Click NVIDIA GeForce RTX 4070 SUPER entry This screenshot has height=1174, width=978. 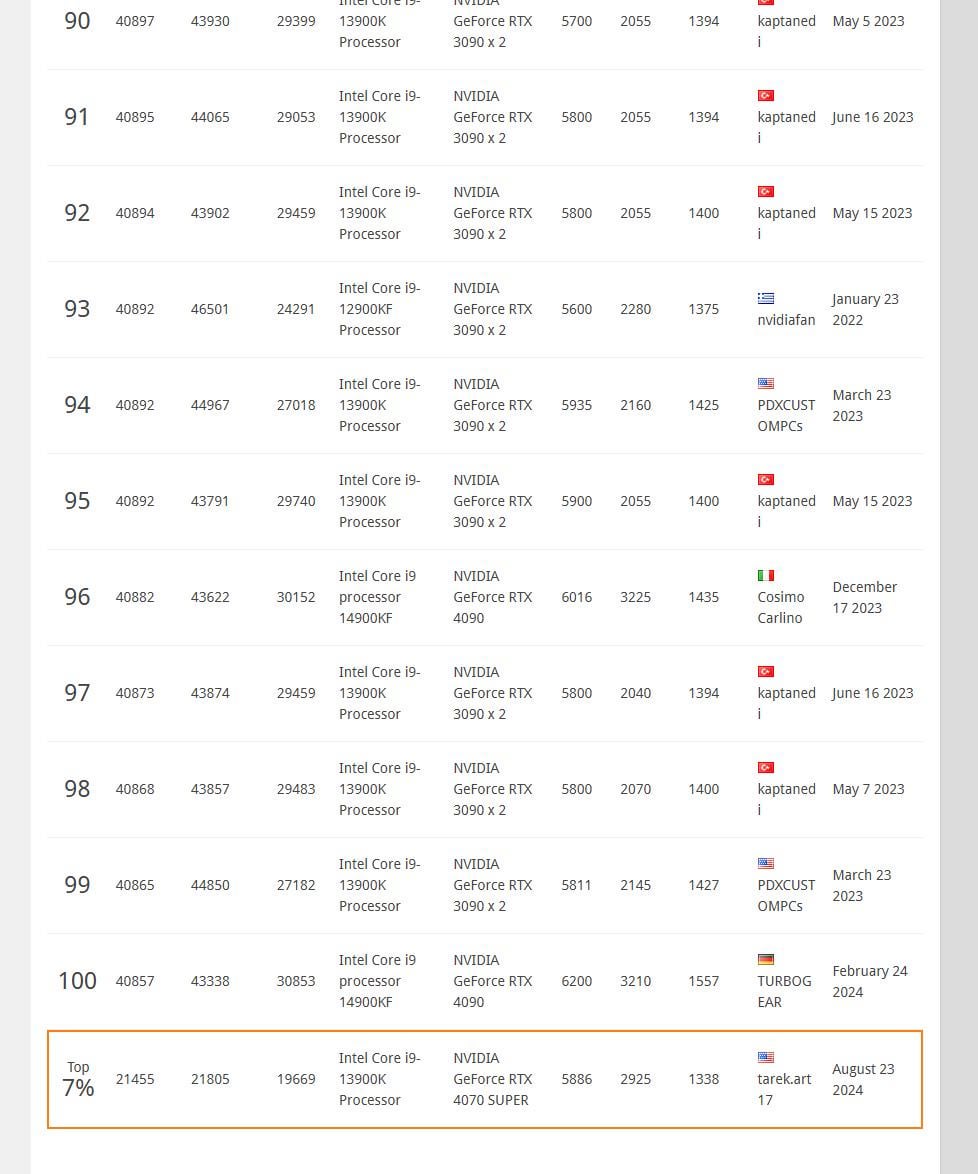(493, 1079)
